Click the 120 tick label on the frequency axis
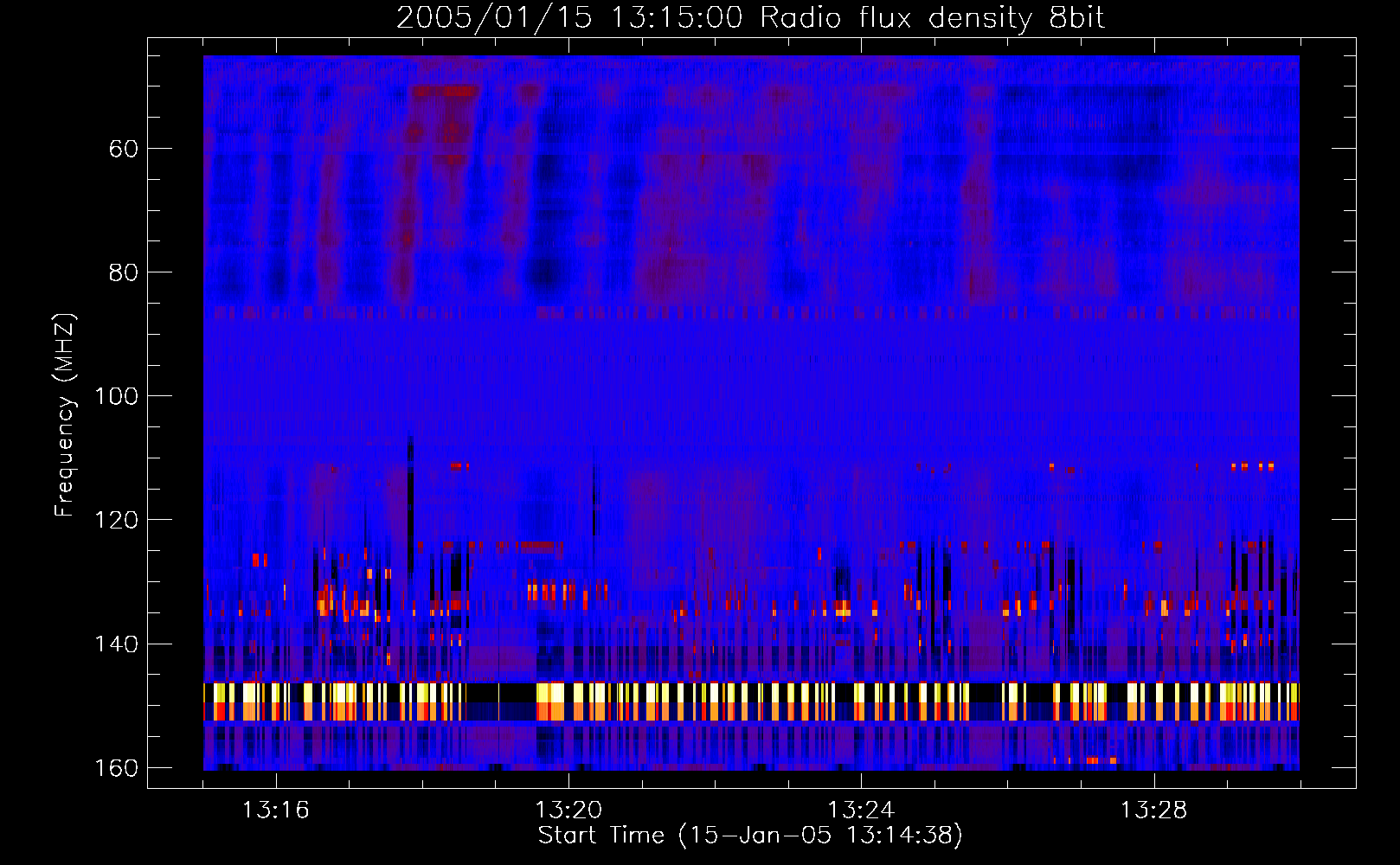The width and height of the screenshot is (1400, 865). coord(116,520)
